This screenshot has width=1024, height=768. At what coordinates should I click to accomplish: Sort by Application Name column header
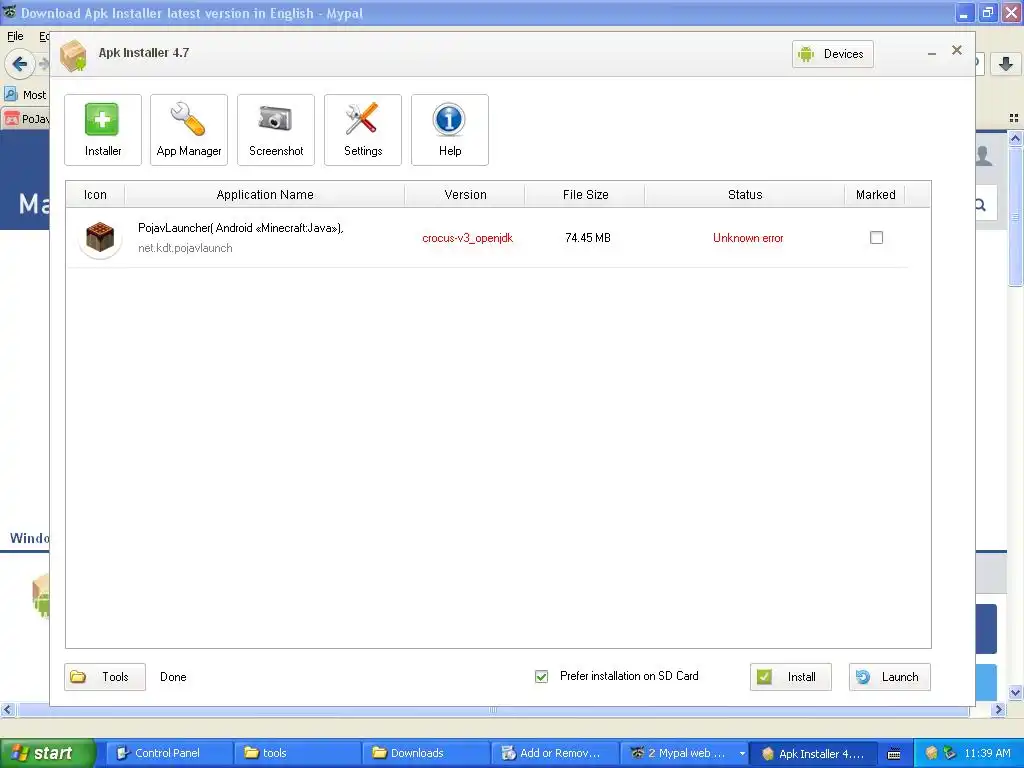[x=264, y=195]
